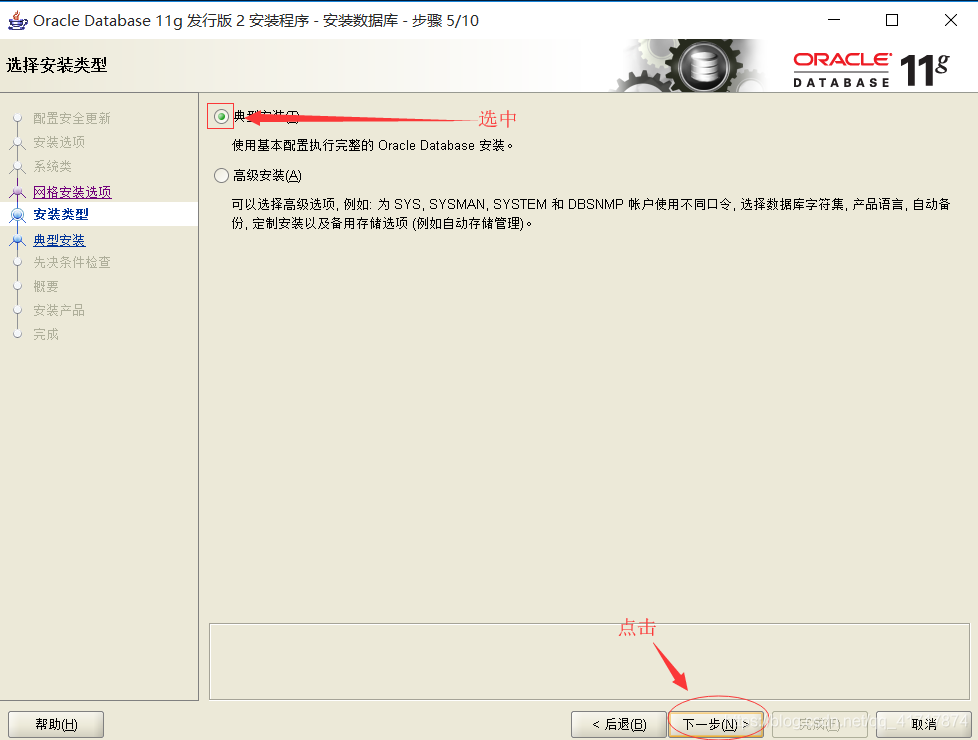Click inside the empty message area at bottom
Viewport: 978px width, 740px height.
point(589,661)
